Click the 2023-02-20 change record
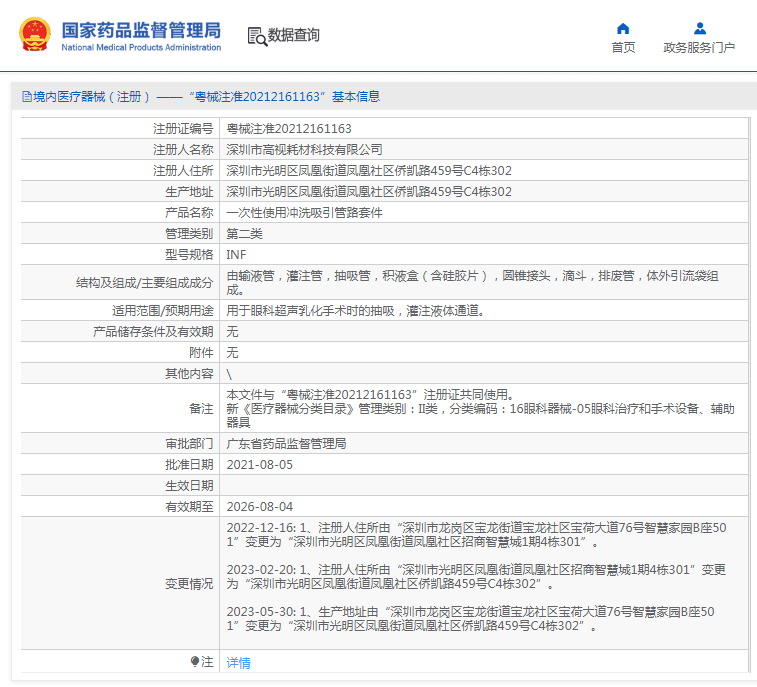 tap(477, 577)
